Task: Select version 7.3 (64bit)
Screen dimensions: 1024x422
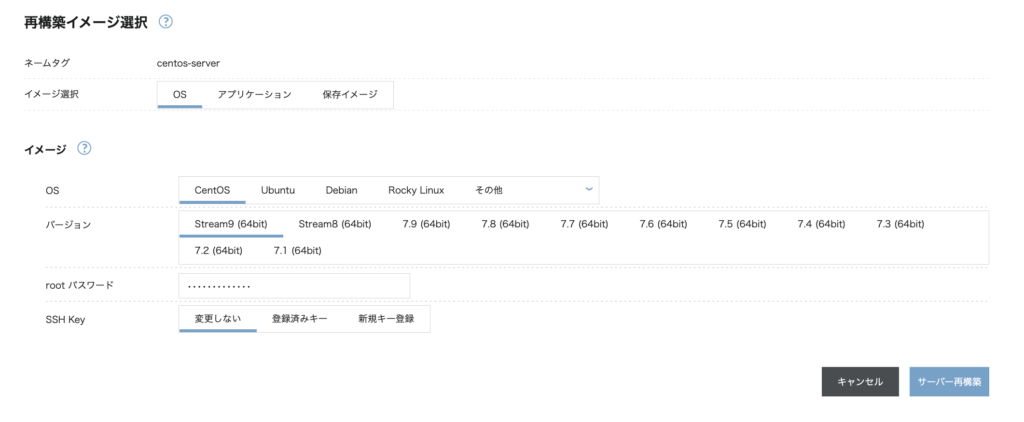Action: pos(901,224)
